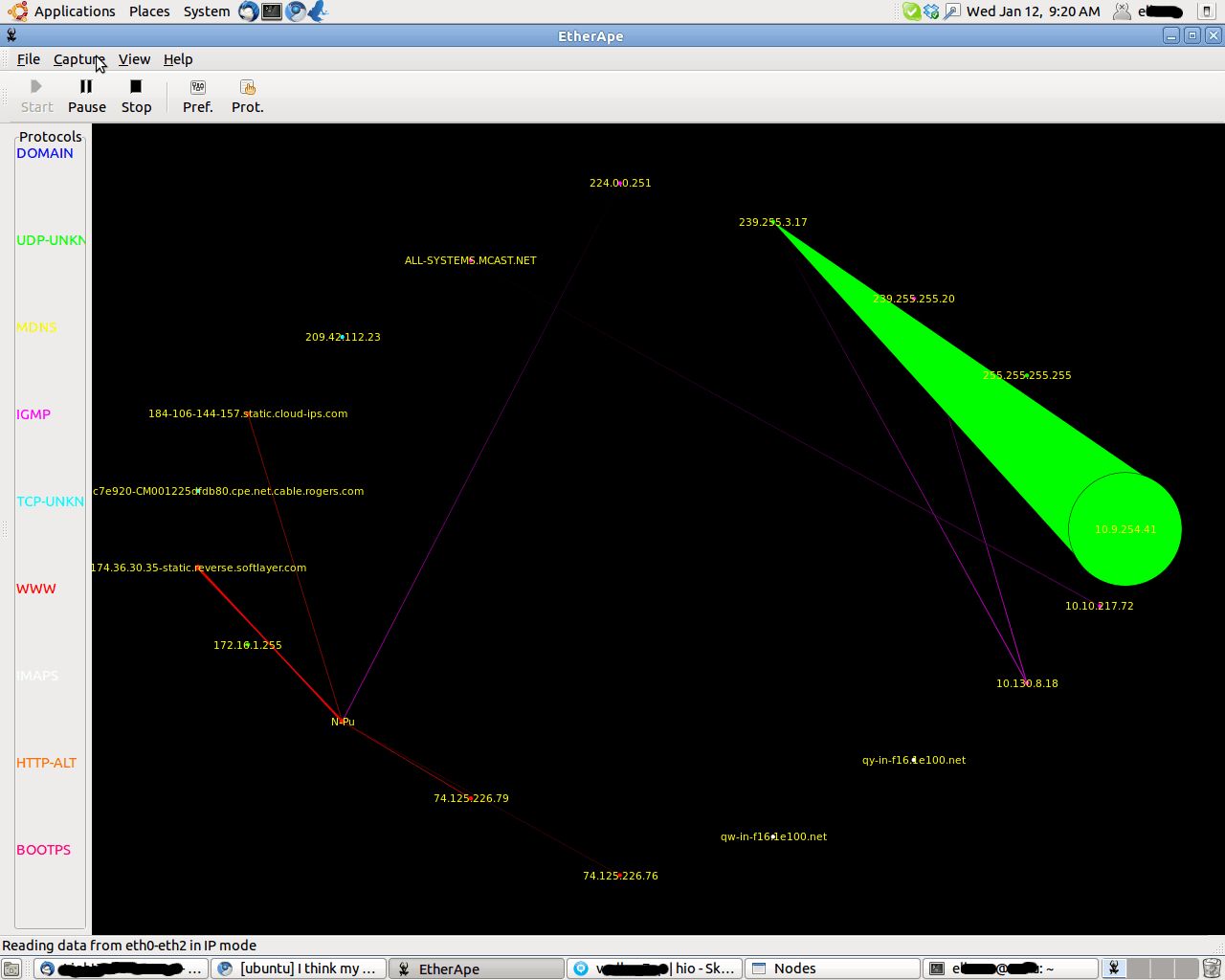Viewport: 1225px width, 980px height.
Task: Switch to the Skype hio taskbar window
Action: coord(655,969)
